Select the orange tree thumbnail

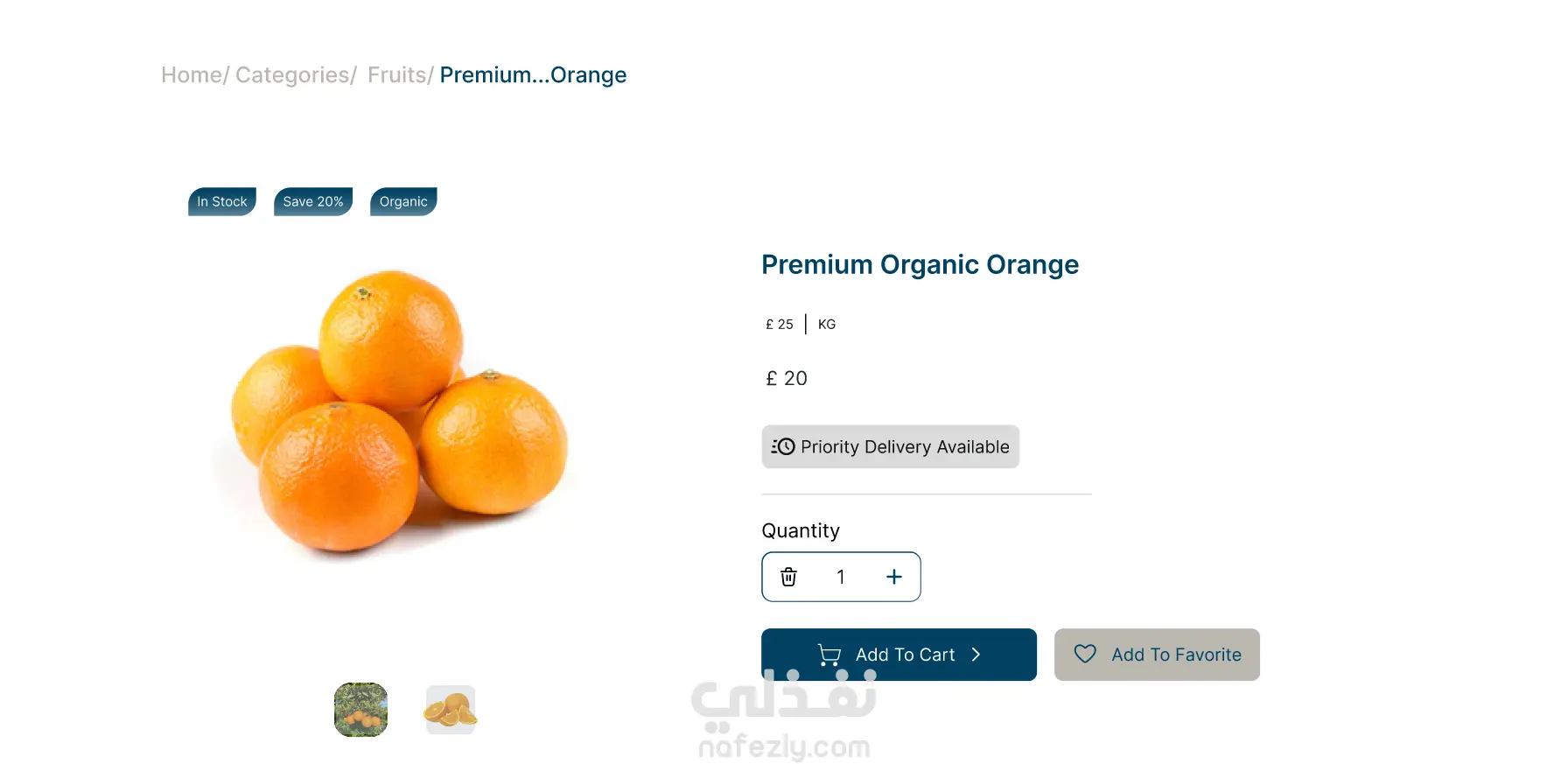[360, 710]
